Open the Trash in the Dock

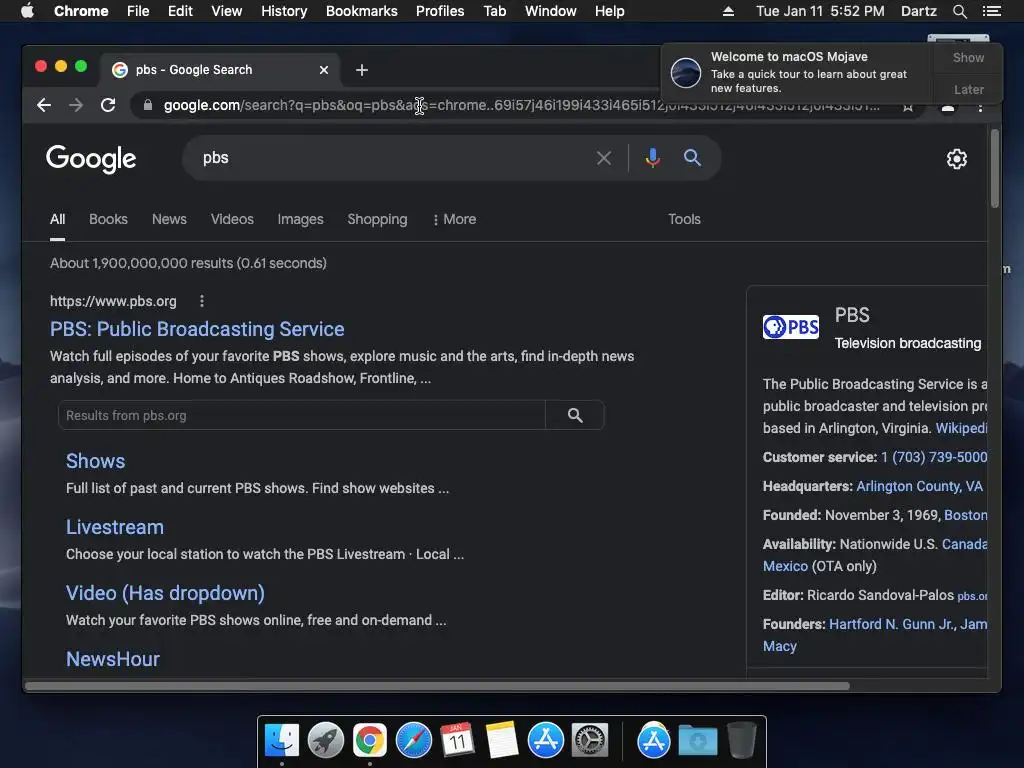coord(742,741)
